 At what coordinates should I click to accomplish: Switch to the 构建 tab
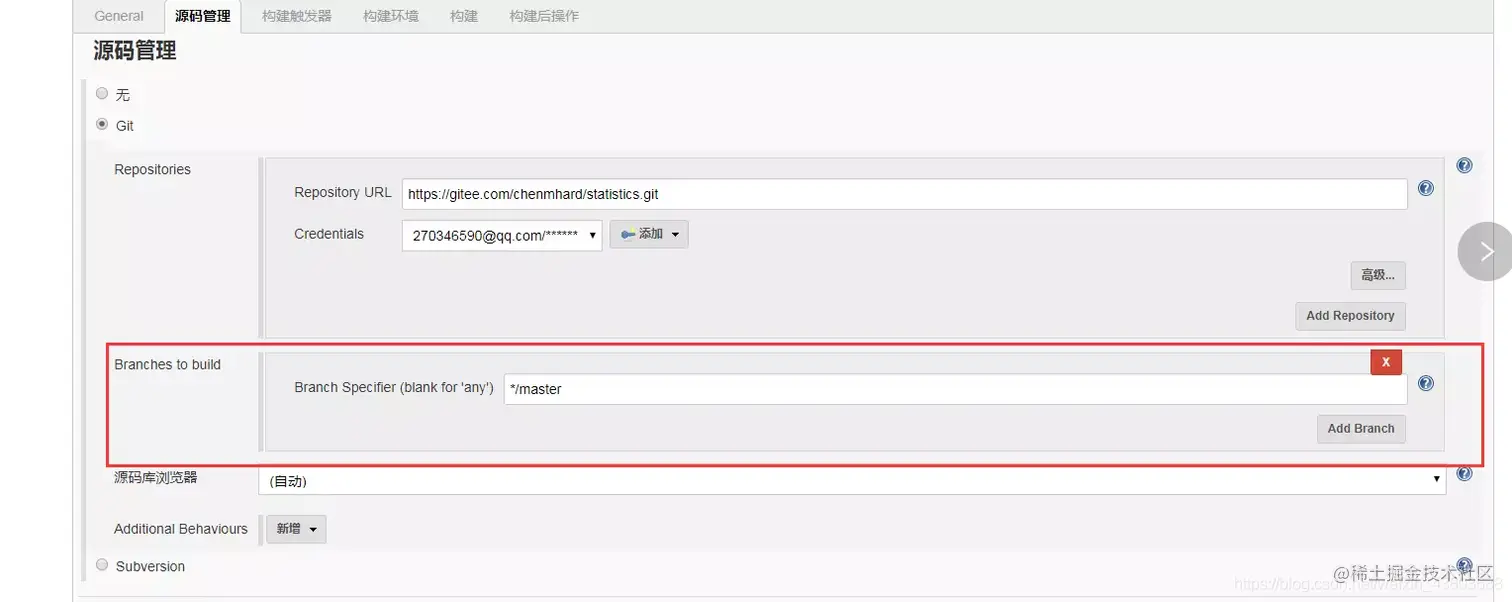[x=464, y=16]
